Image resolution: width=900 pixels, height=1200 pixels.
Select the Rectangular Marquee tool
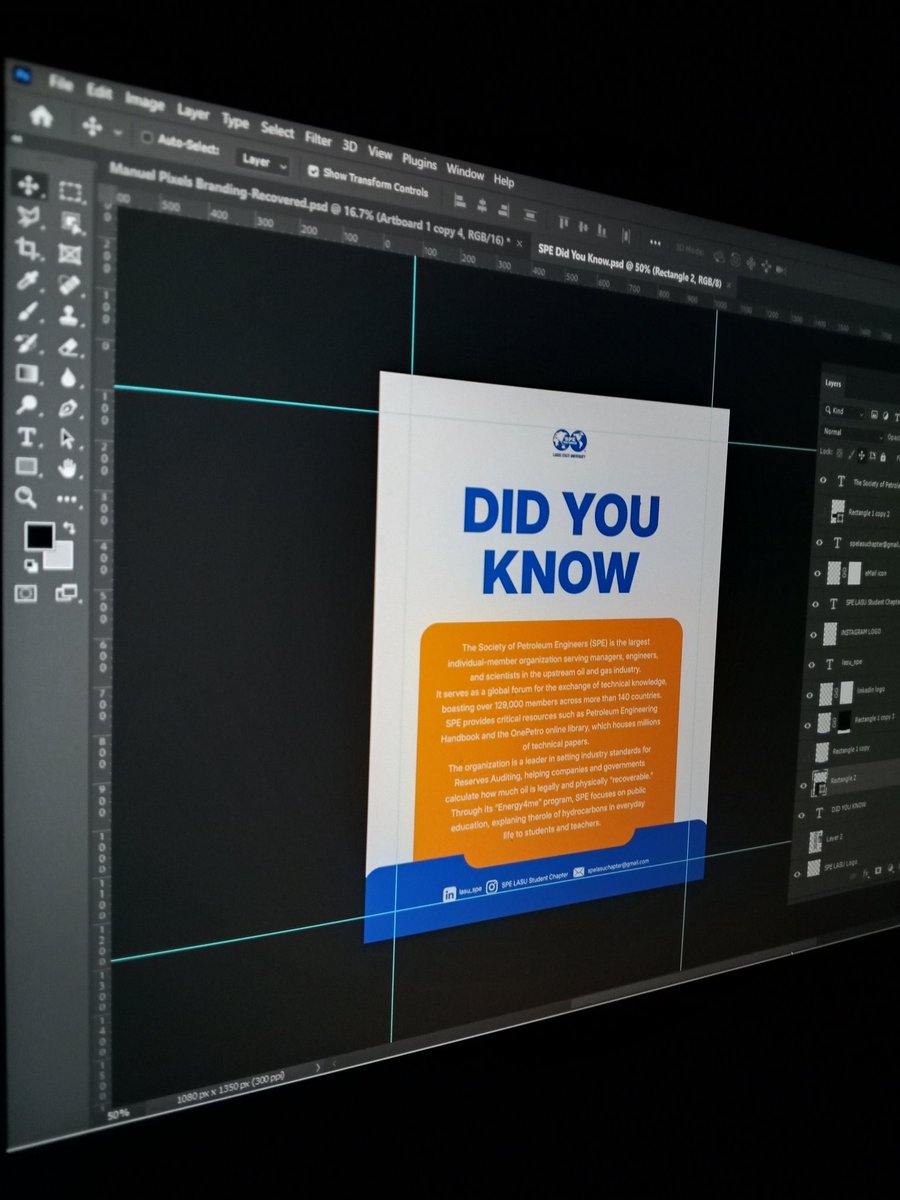click(x=71, y=190)
